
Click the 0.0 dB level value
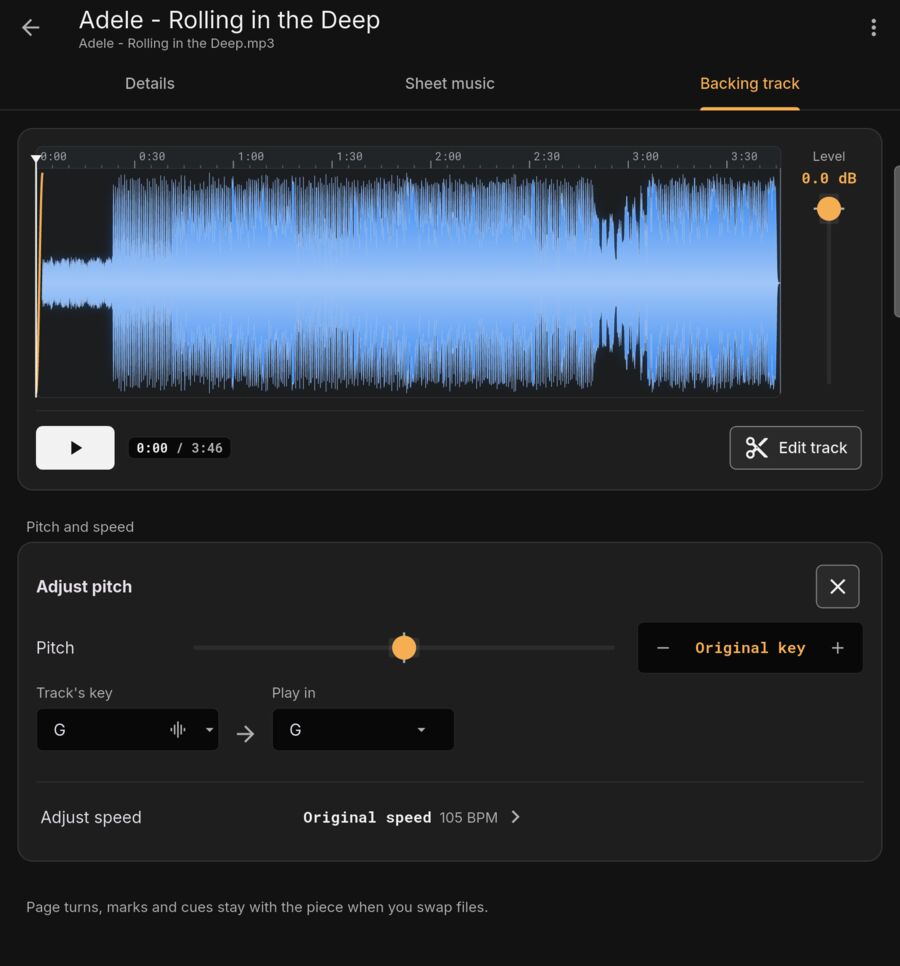(829, 179)
